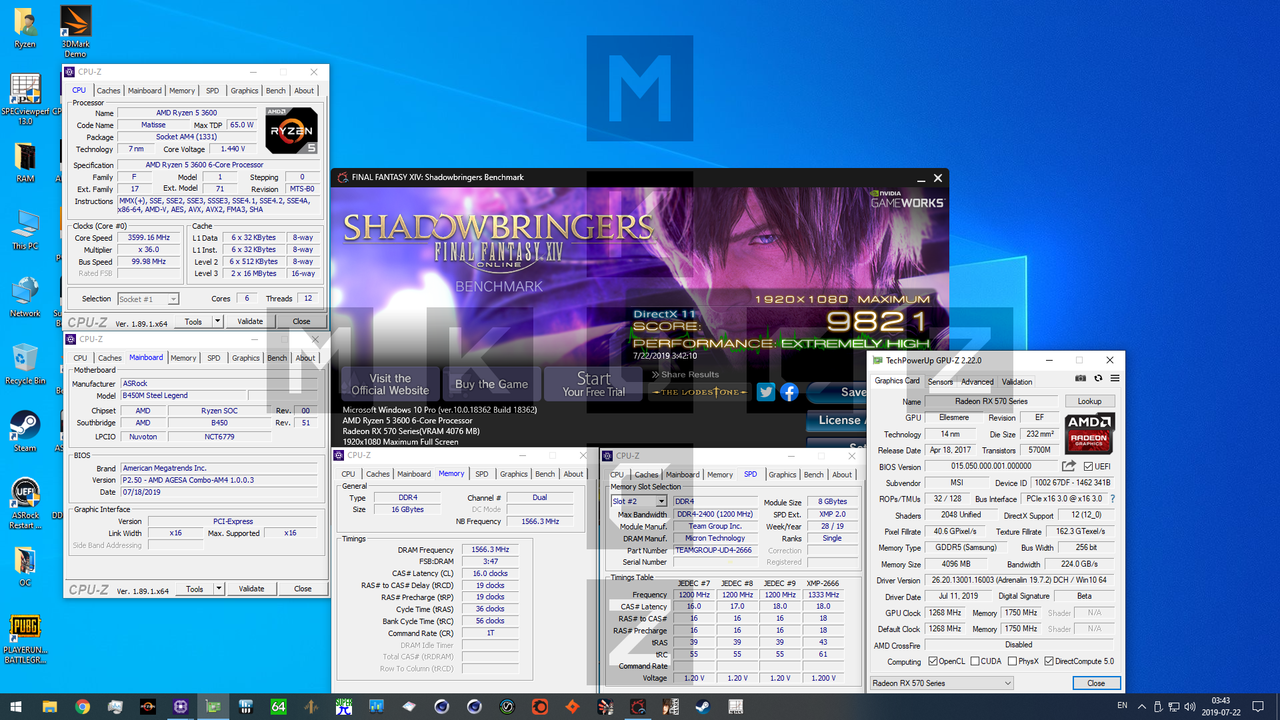Toggle DirectCompute 5.0 checkbox
Image resolution: width=1280 pixels, height=720 pixels.
pos(1049,662)
